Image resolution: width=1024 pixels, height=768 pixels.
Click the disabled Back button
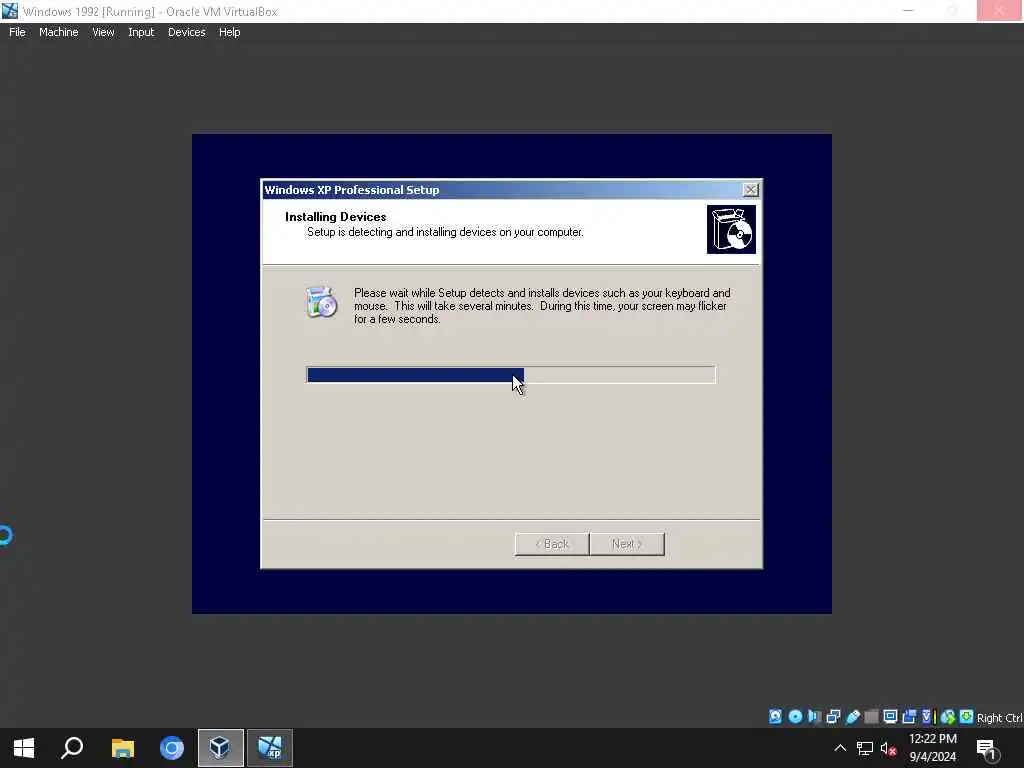click(x=552, y=544)
